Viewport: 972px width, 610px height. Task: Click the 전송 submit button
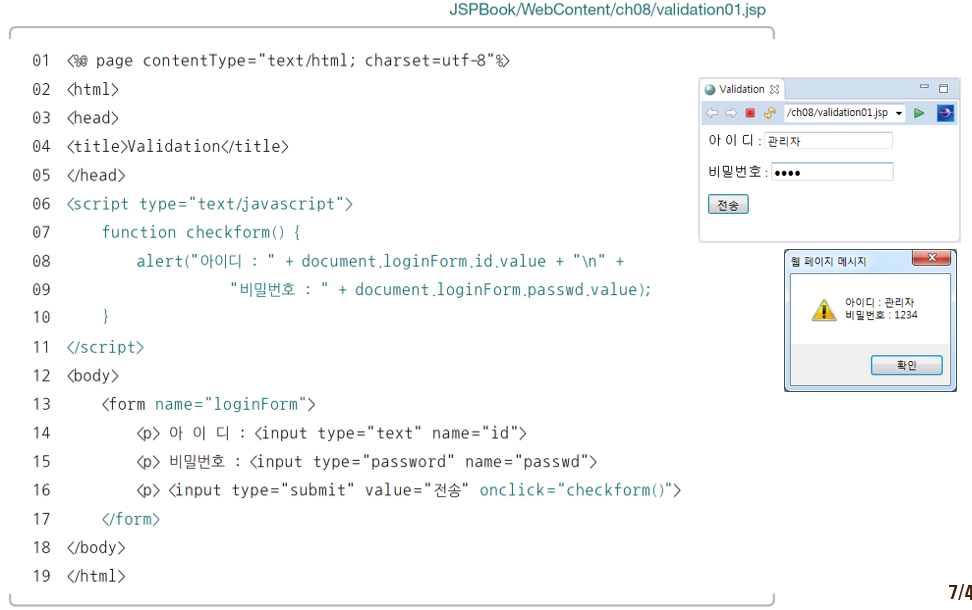coord(728,205)
